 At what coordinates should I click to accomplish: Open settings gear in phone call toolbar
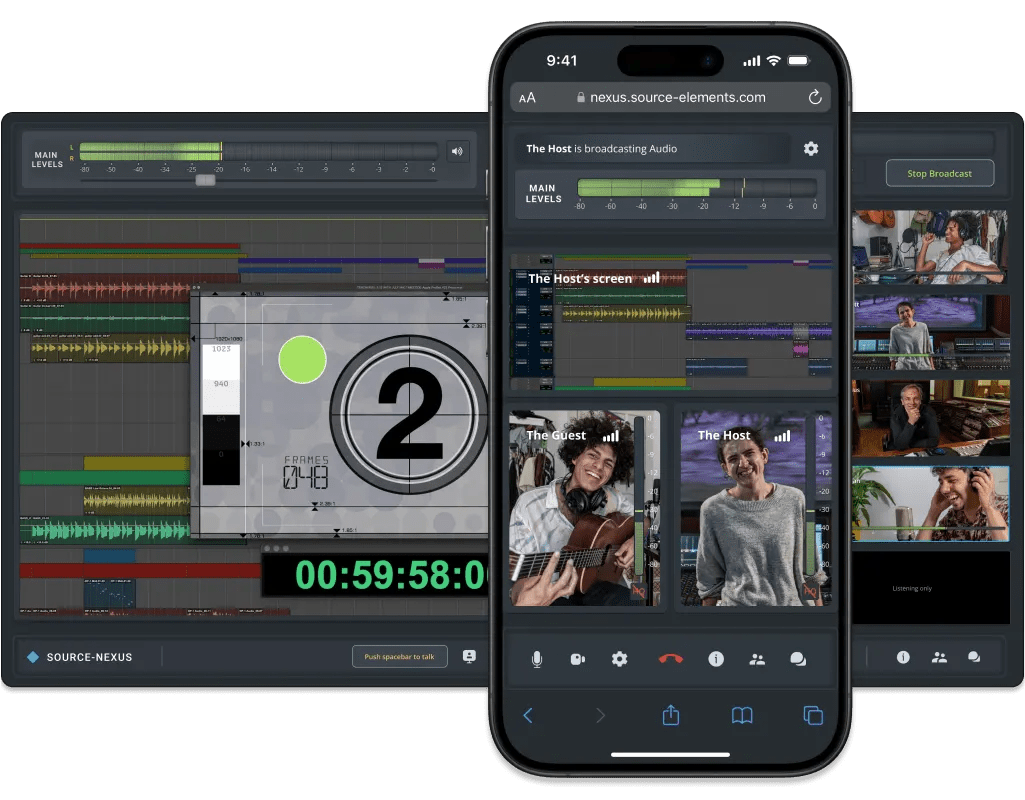click(x=619, y=659)
